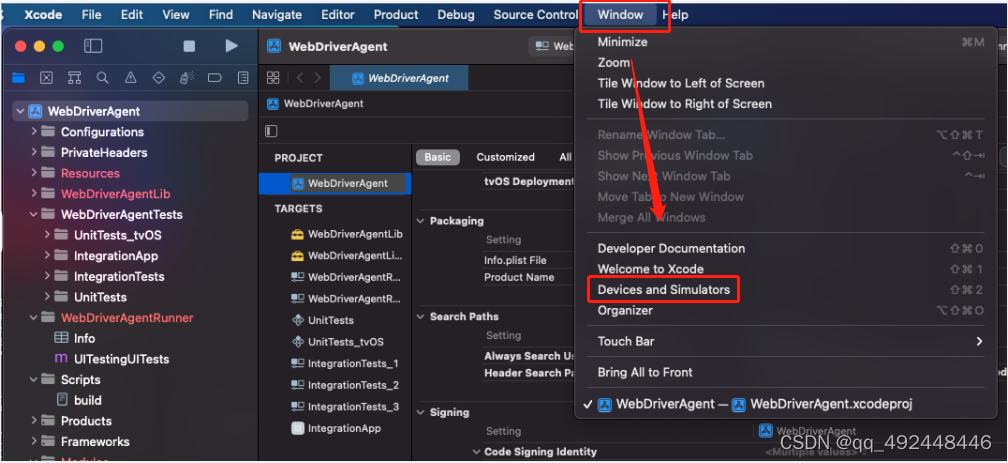Go back with the editor back arrow
Viewport: 1008px width, 463px height.
[x=300, y=78]
